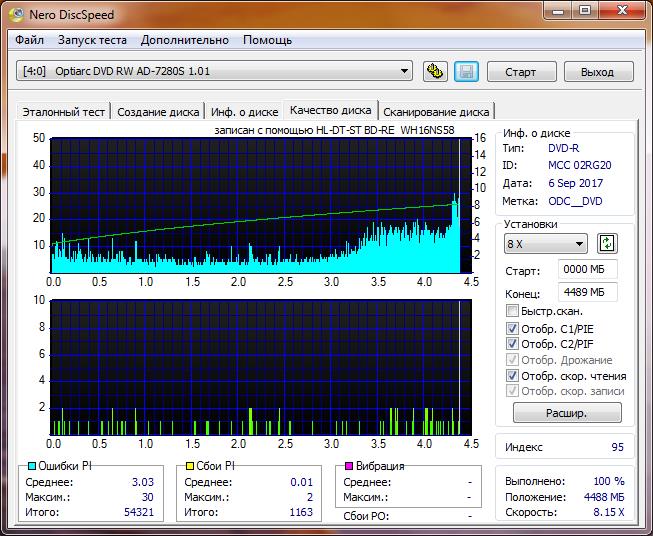Switch to the Инф. о диске tab

point(245,112)
